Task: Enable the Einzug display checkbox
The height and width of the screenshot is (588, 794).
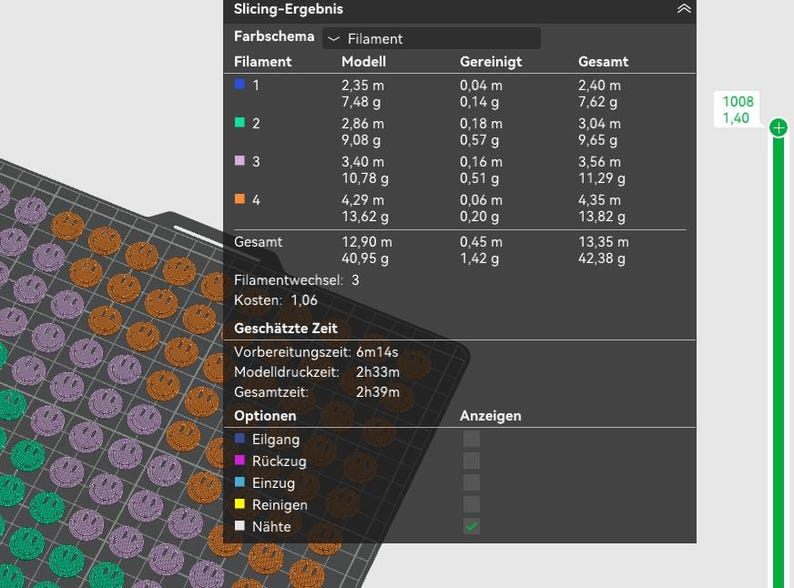Action: (471, 482)
